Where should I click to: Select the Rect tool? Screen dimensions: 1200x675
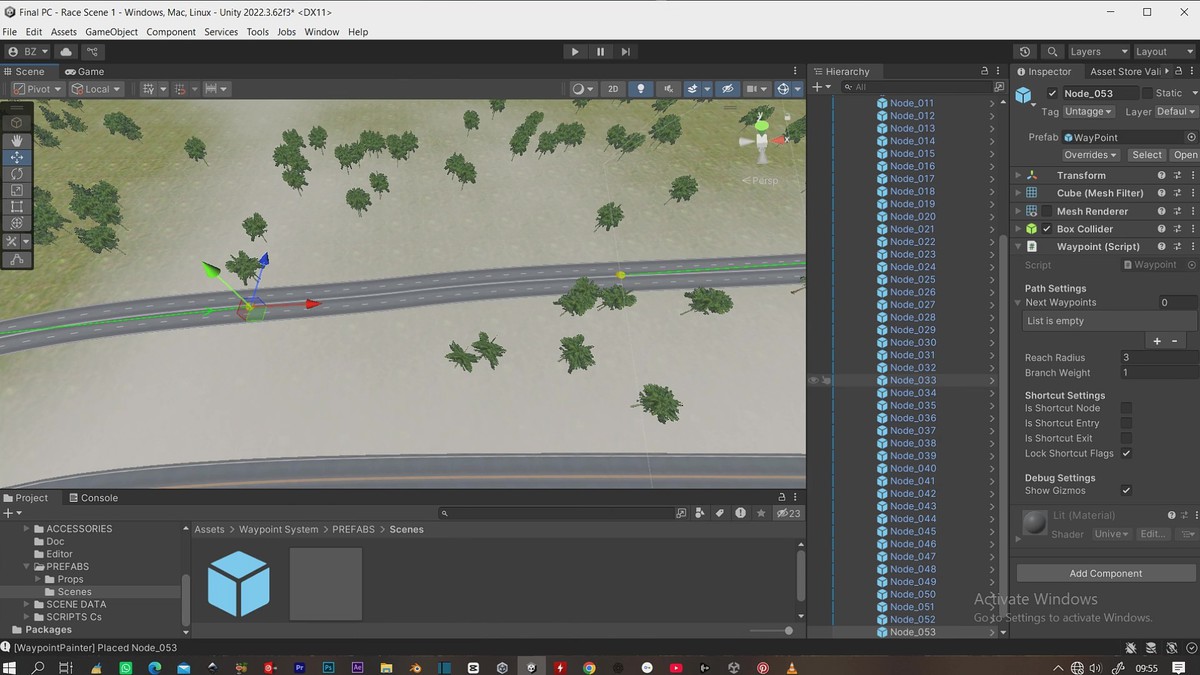point(17,207)
